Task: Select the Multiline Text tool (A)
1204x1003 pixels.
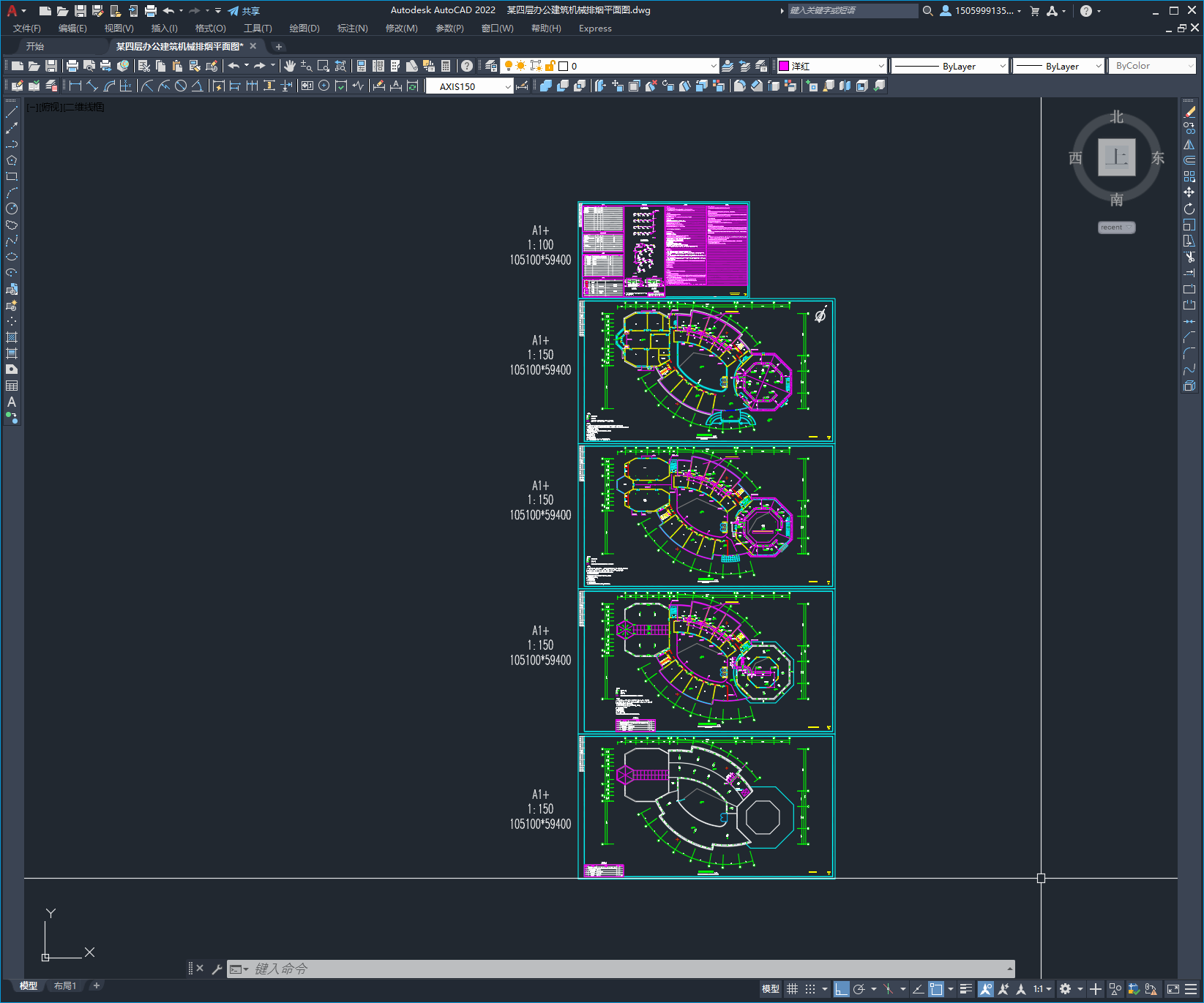Action: 12,402
